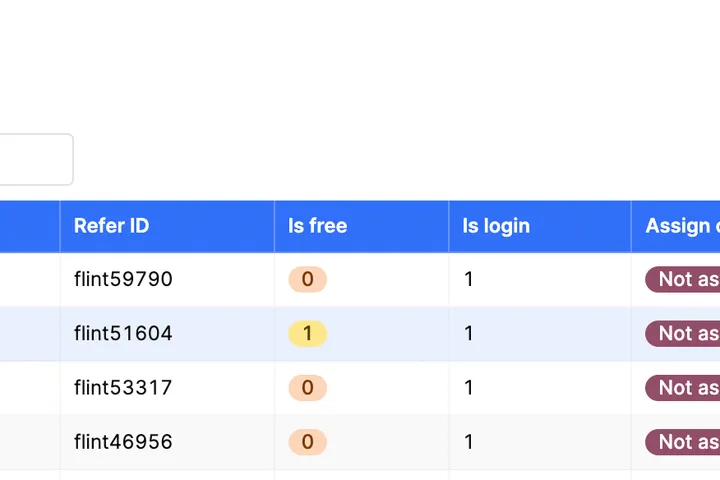Click the 0 badge in flint53317 row
Screen dimensions: 720x480
308,388
